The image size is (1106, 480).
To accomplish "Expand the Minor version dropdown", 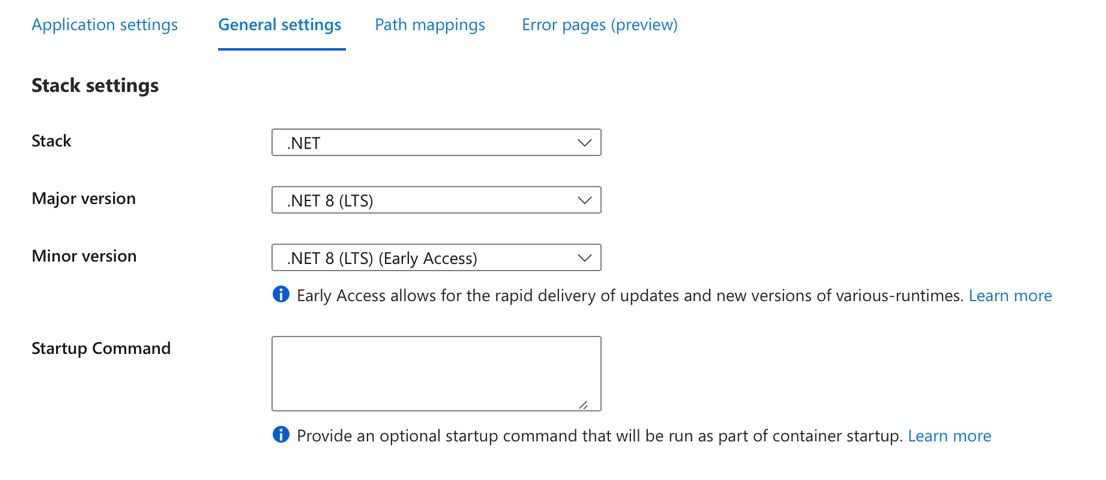I will (436, 258).
